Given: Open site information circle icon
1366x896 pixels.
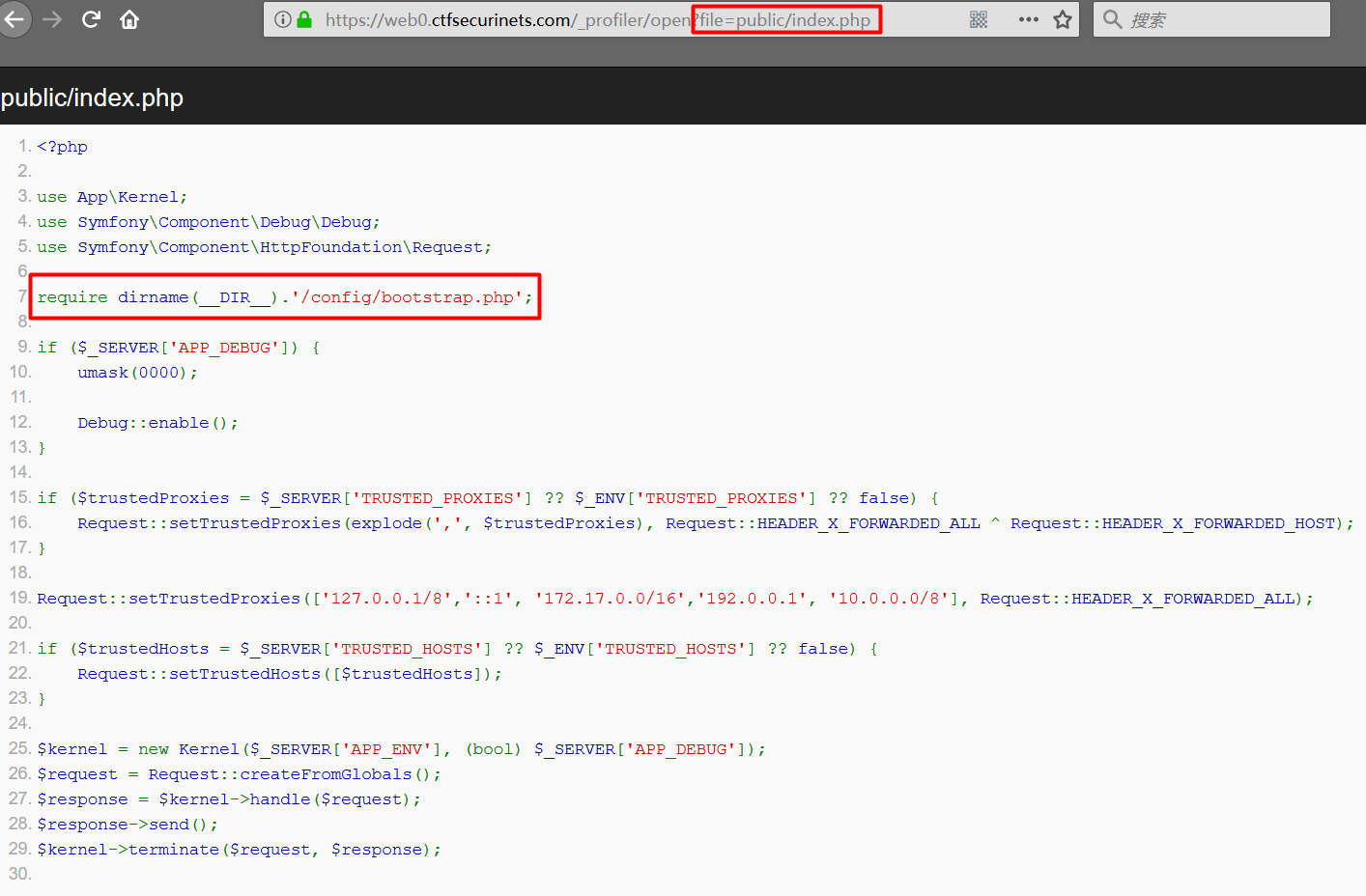Looking at the screenshot, I should coord(282,19).
